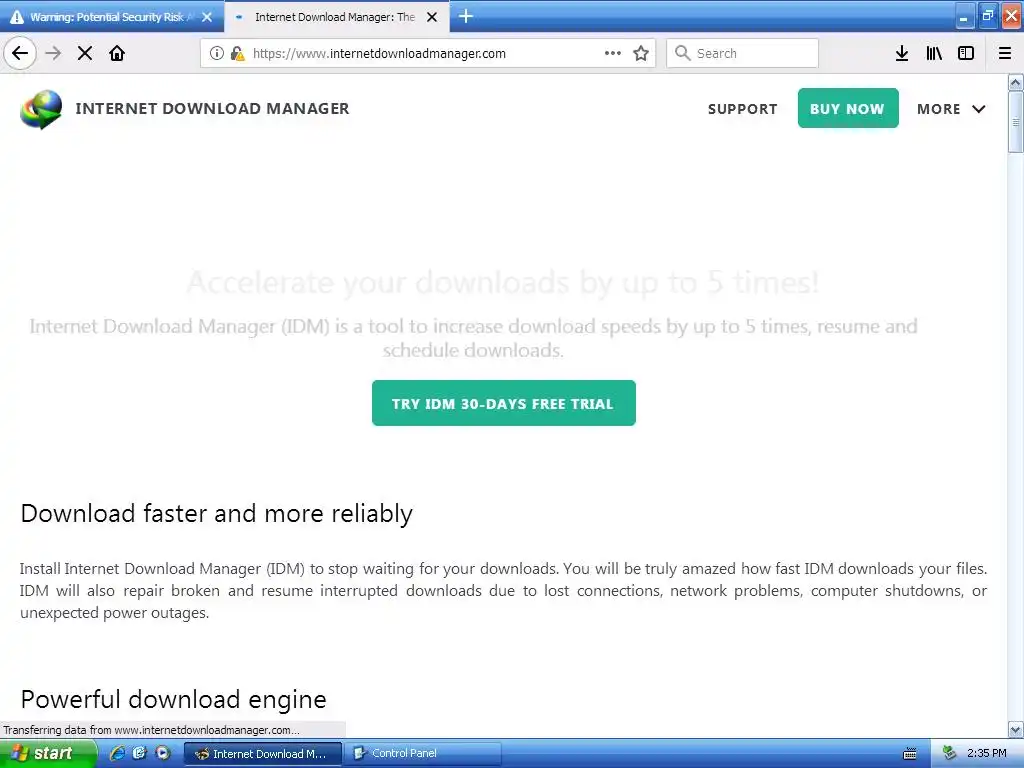
Task: Close the Internet Download Manager tab
Action: [432, 17]
